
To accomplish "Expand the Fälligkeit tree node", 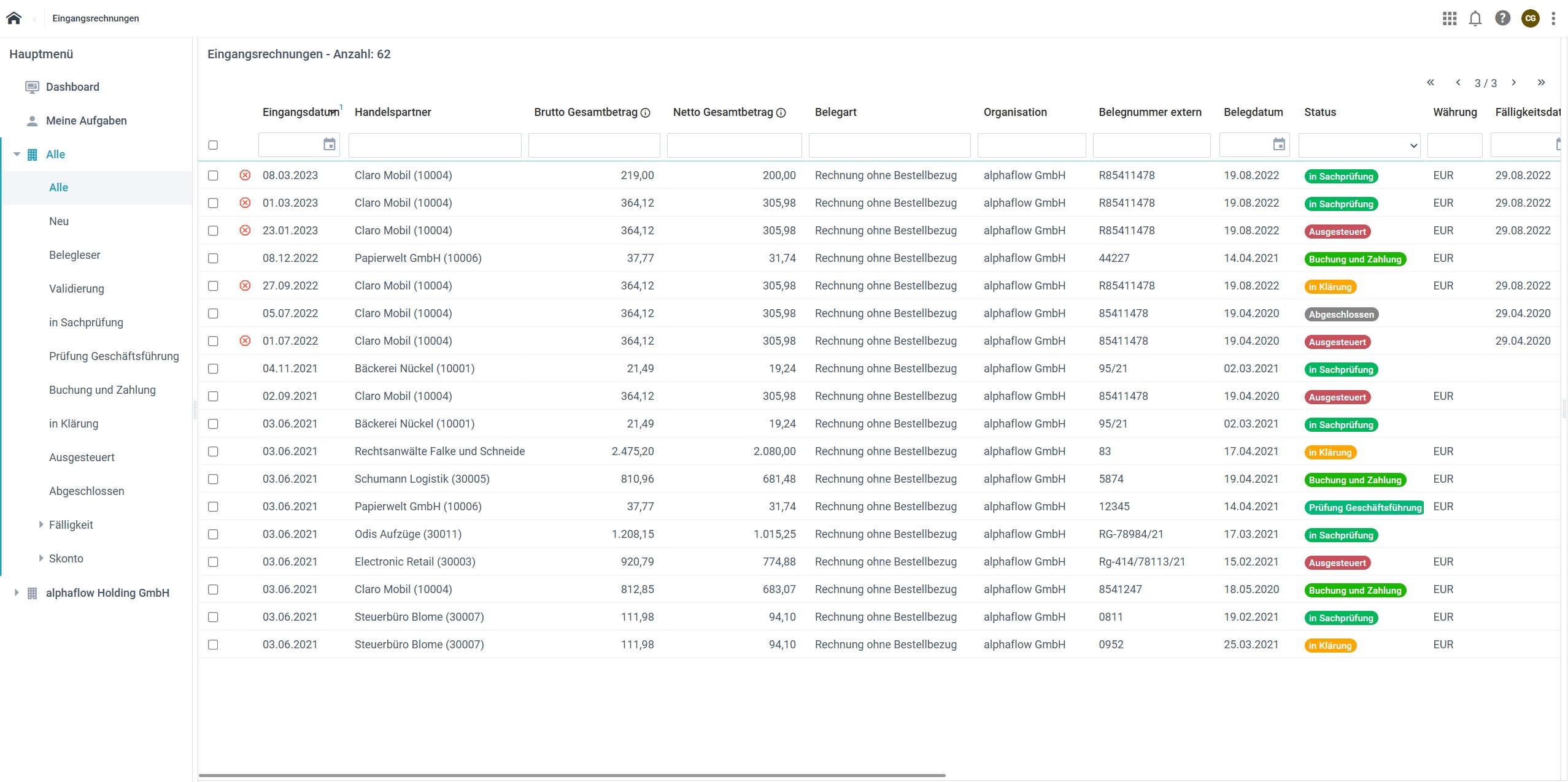I will 41,524.
